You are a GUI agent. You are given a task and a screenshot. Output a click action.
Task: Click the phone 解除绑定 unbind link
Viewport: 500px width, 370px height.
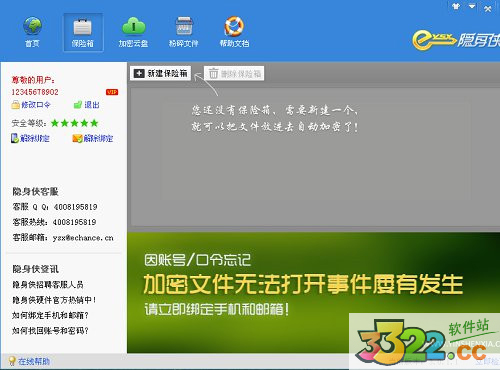[x=30, y=138]
